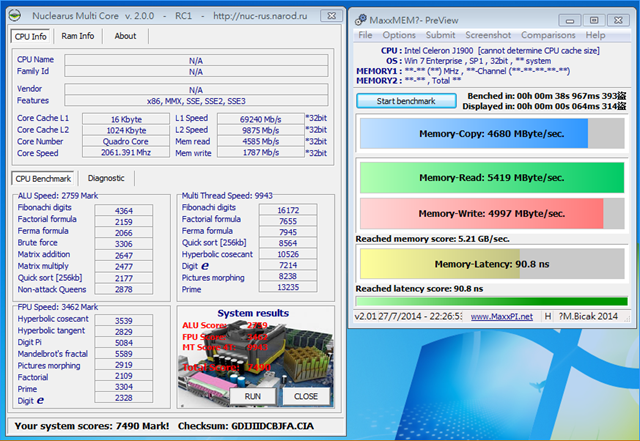Click the H status bar cell in MaxxMEM
This screenshot has width=640, height=441.
pos(548,316)
